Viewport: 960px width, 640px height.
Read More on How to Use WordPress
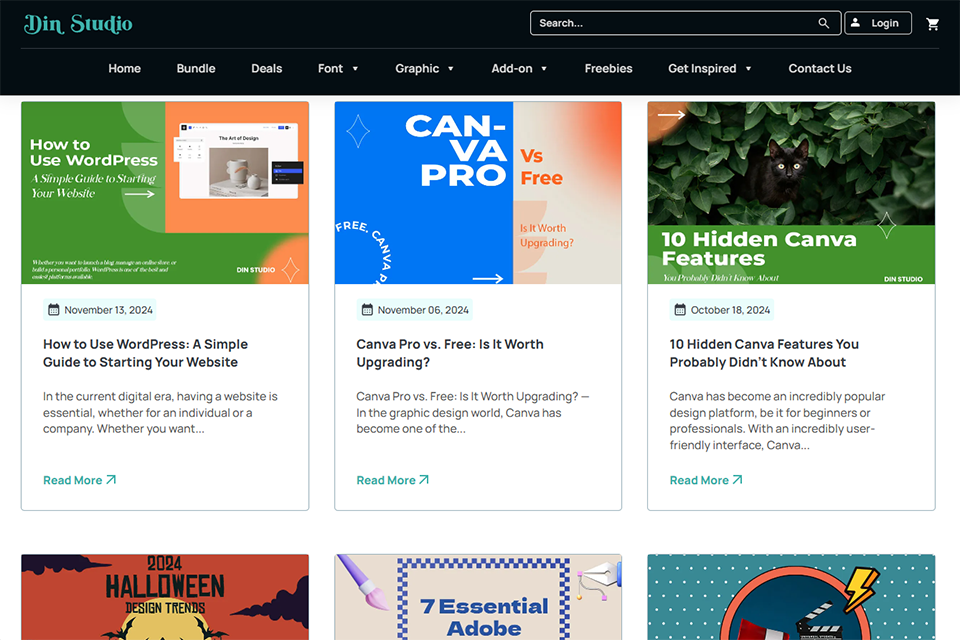coord(79,480)
